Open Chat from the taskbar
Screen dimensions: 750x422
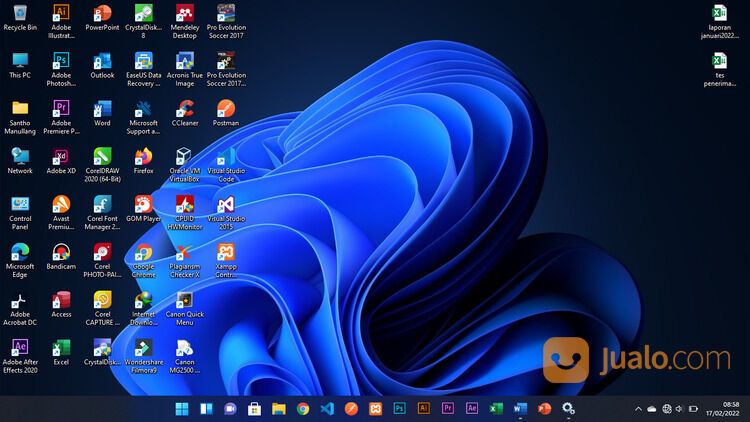(230, 409)
